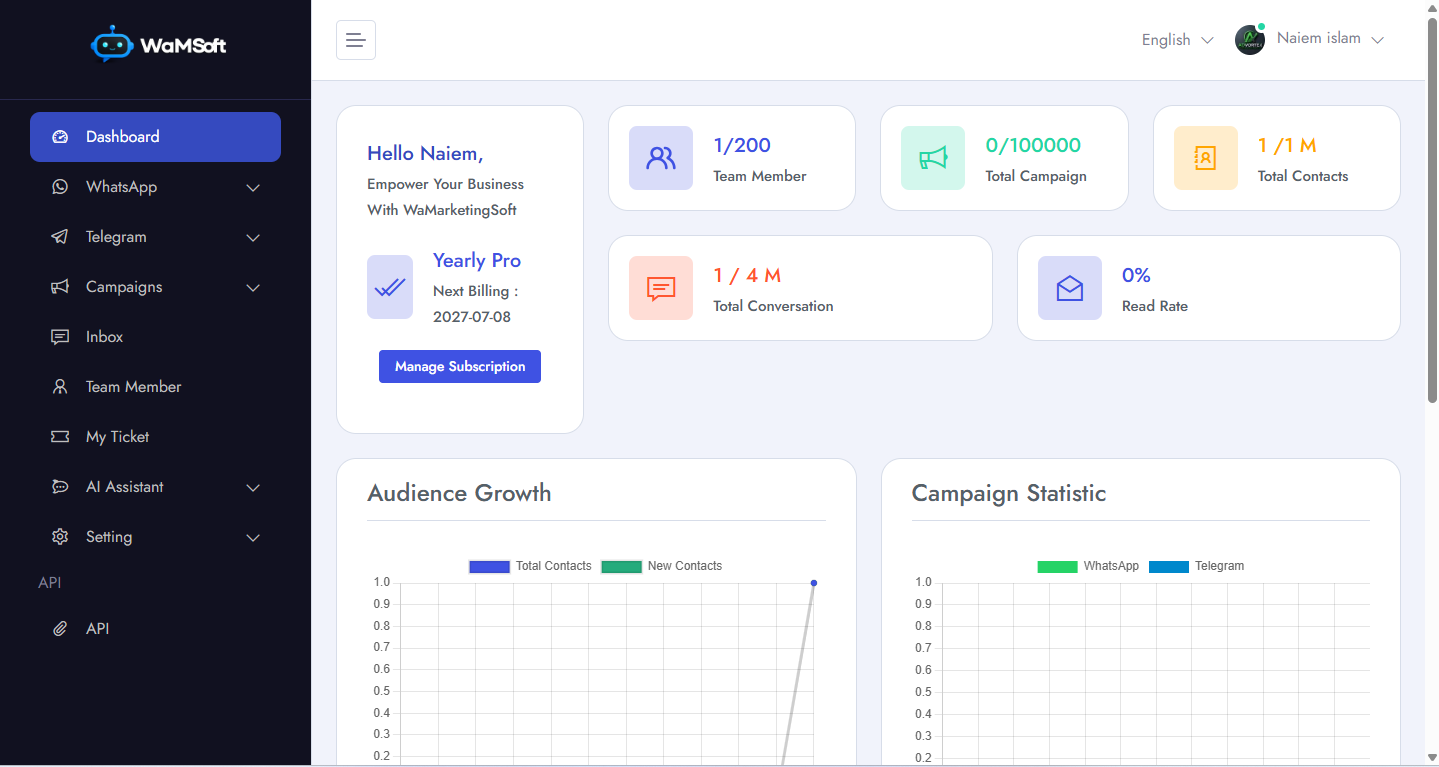This screenshot has height=767, width=1439.
Task: Go to the Team Member page
Action: point(155,387)
